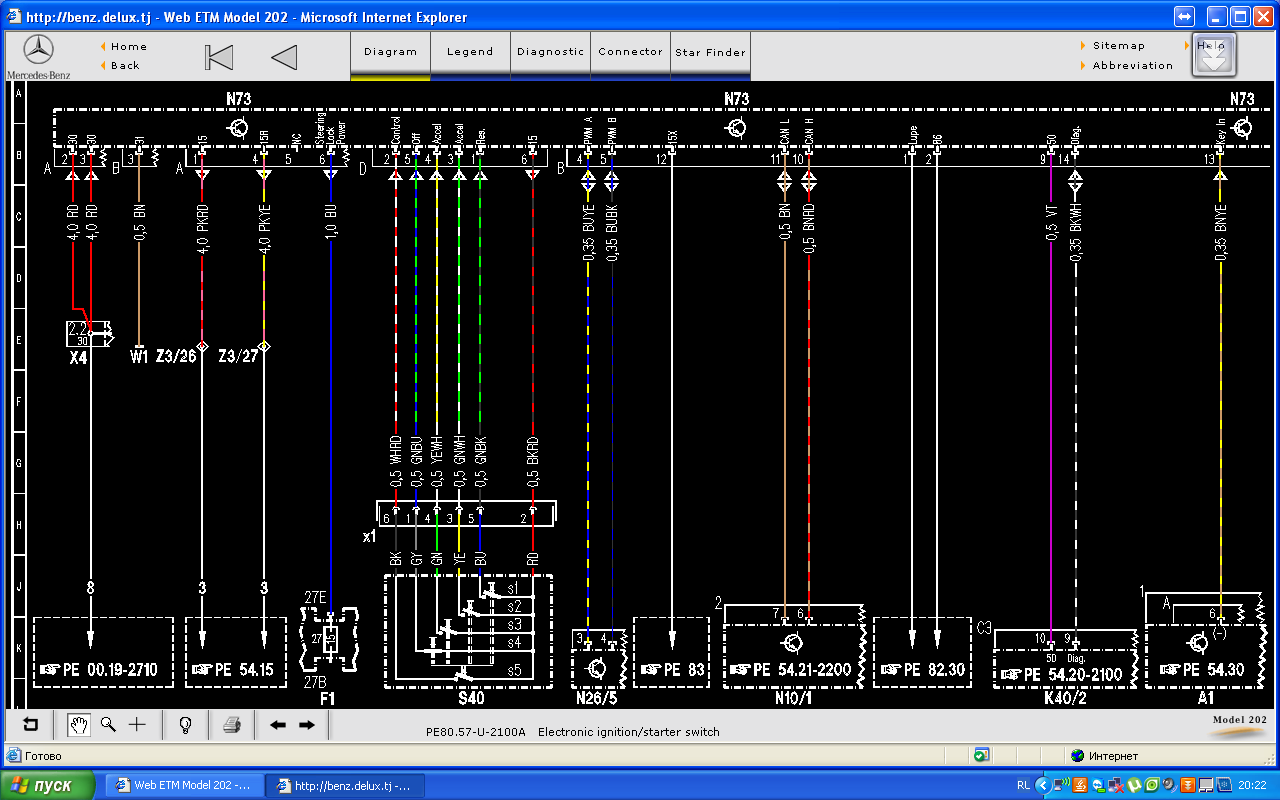
Task: Expand hidden tray icons arrow
Action: point(1042,785)
